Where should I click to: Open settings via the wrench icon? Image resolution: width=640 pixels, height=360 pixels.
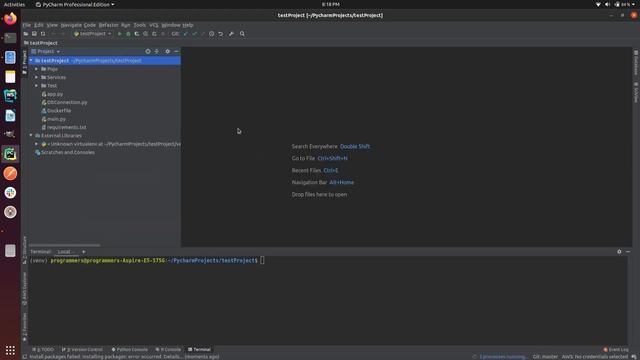pos(231,34)
